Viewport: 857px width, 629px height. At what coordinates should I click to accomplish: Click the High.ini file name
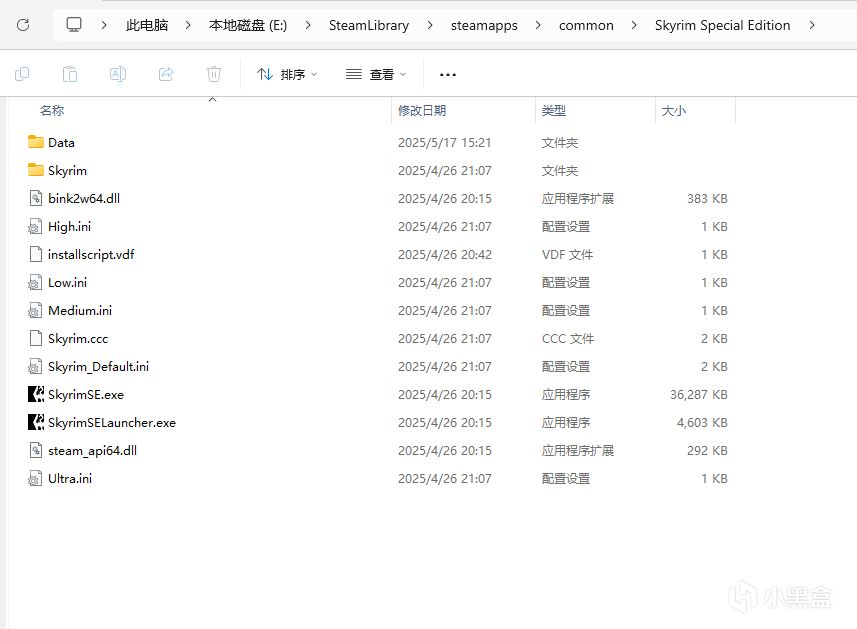(x=69, y=227)
